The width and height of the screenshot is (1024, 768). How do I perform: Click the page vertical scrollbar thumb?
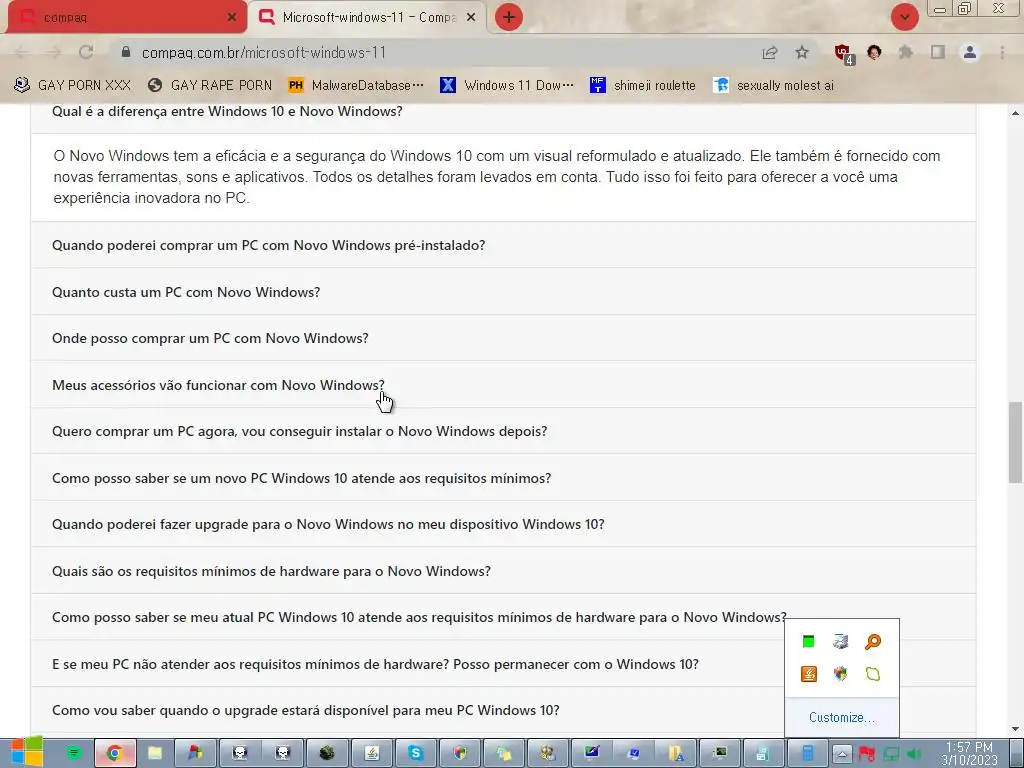1015,443
